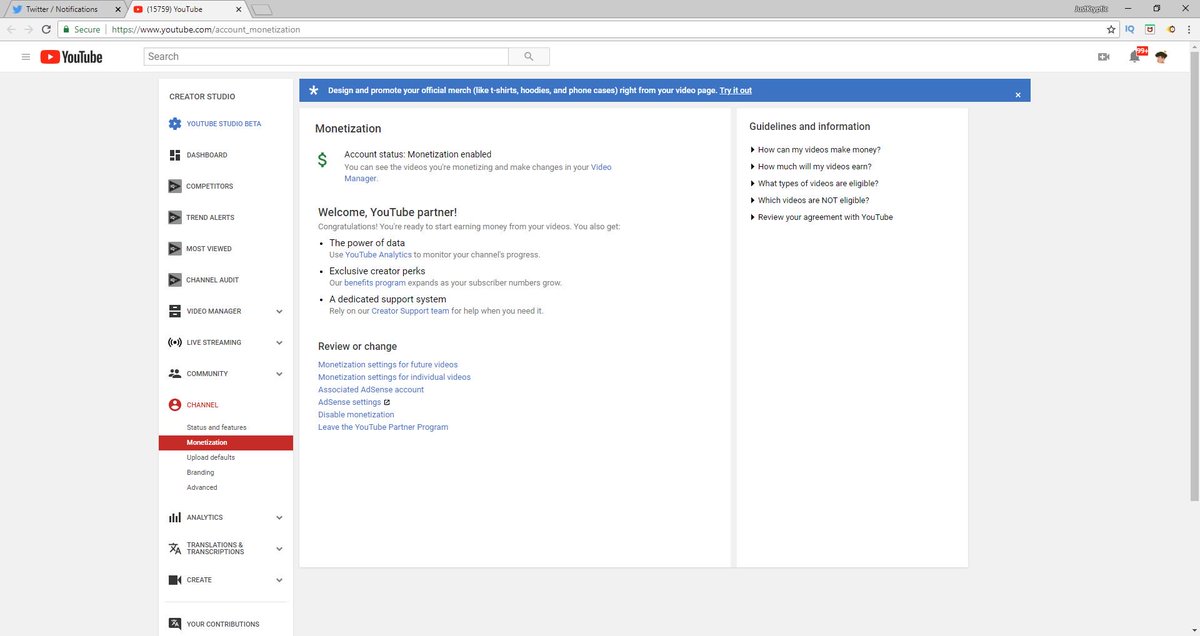This screenshot has height=636, width=1200.
Task: Open Monetization settings for individual videos
Action: [394, 377]
